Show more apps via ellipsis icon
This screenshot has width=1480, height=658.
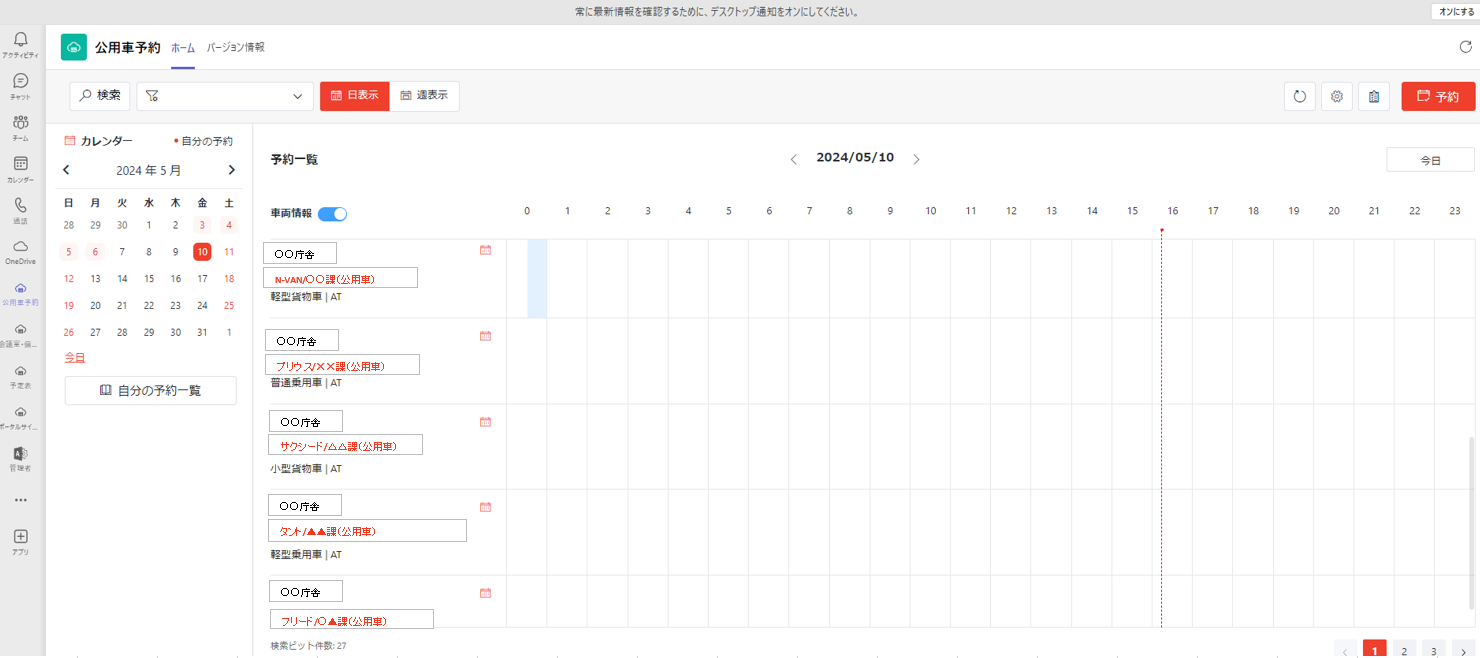tap(21, 500)
